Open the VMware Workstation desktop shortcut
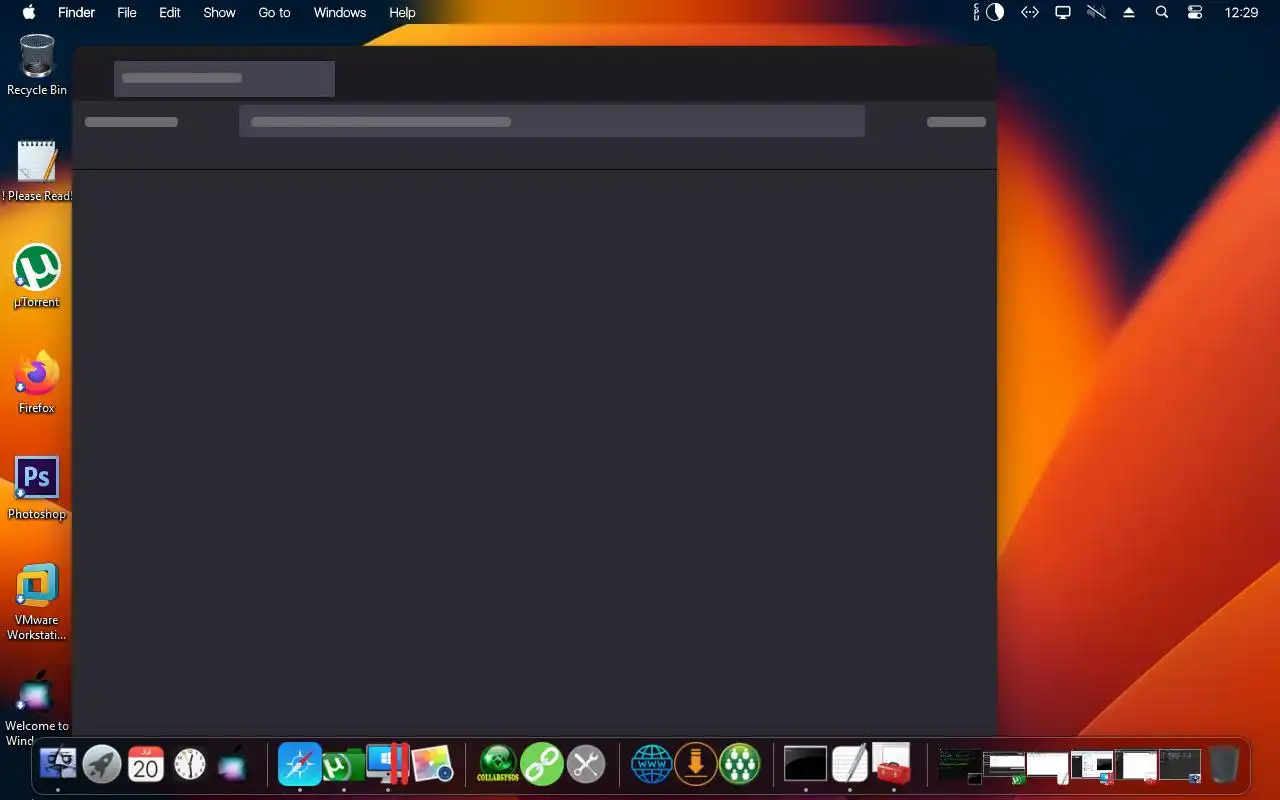This screenshot has width=1280, height=800. [x=37, y=601]
